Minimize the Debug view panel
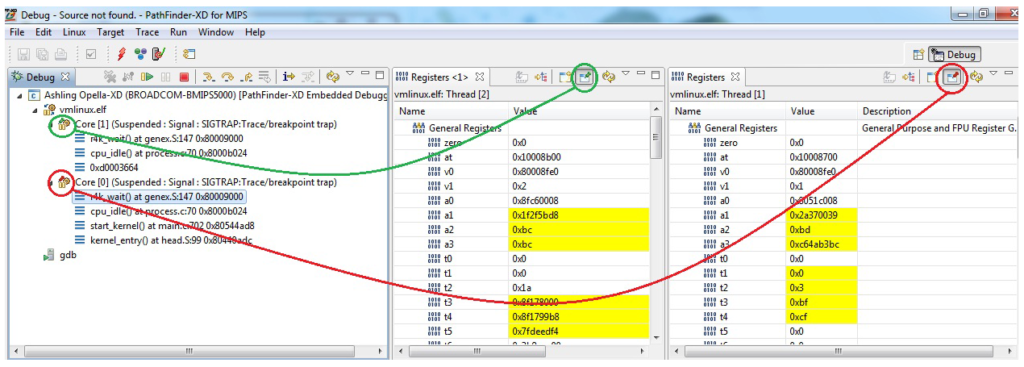 pos(365,72)
